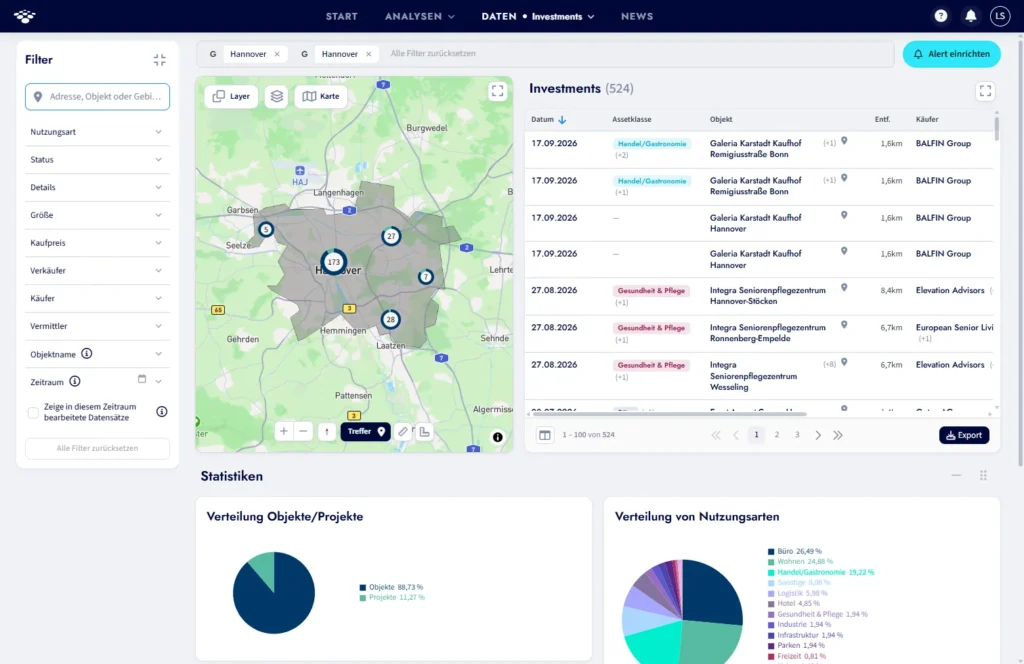Show info about edited records checkbox

tap(161, 411)
